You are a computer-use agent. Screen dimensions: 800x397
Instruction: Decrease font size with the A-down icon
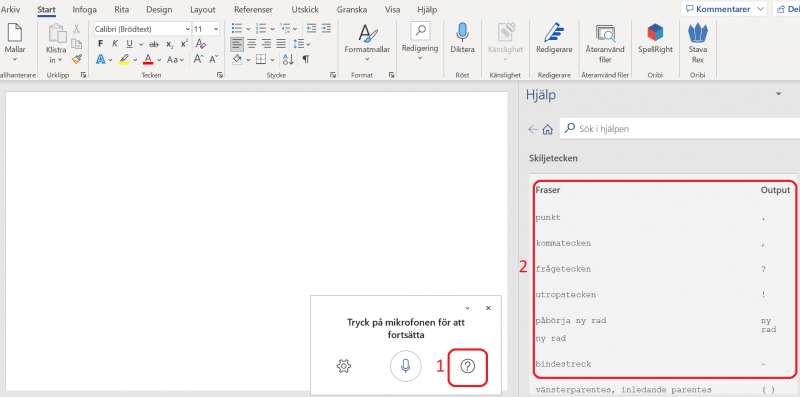[213, 60]
